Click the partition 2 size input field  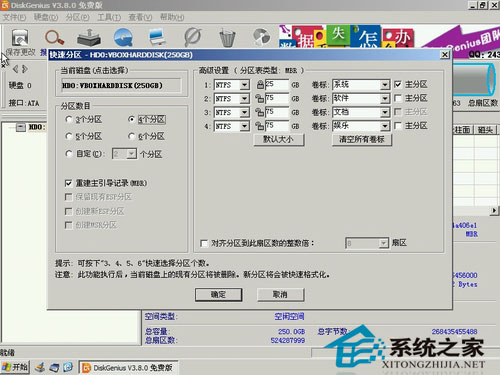coord(277,98)
